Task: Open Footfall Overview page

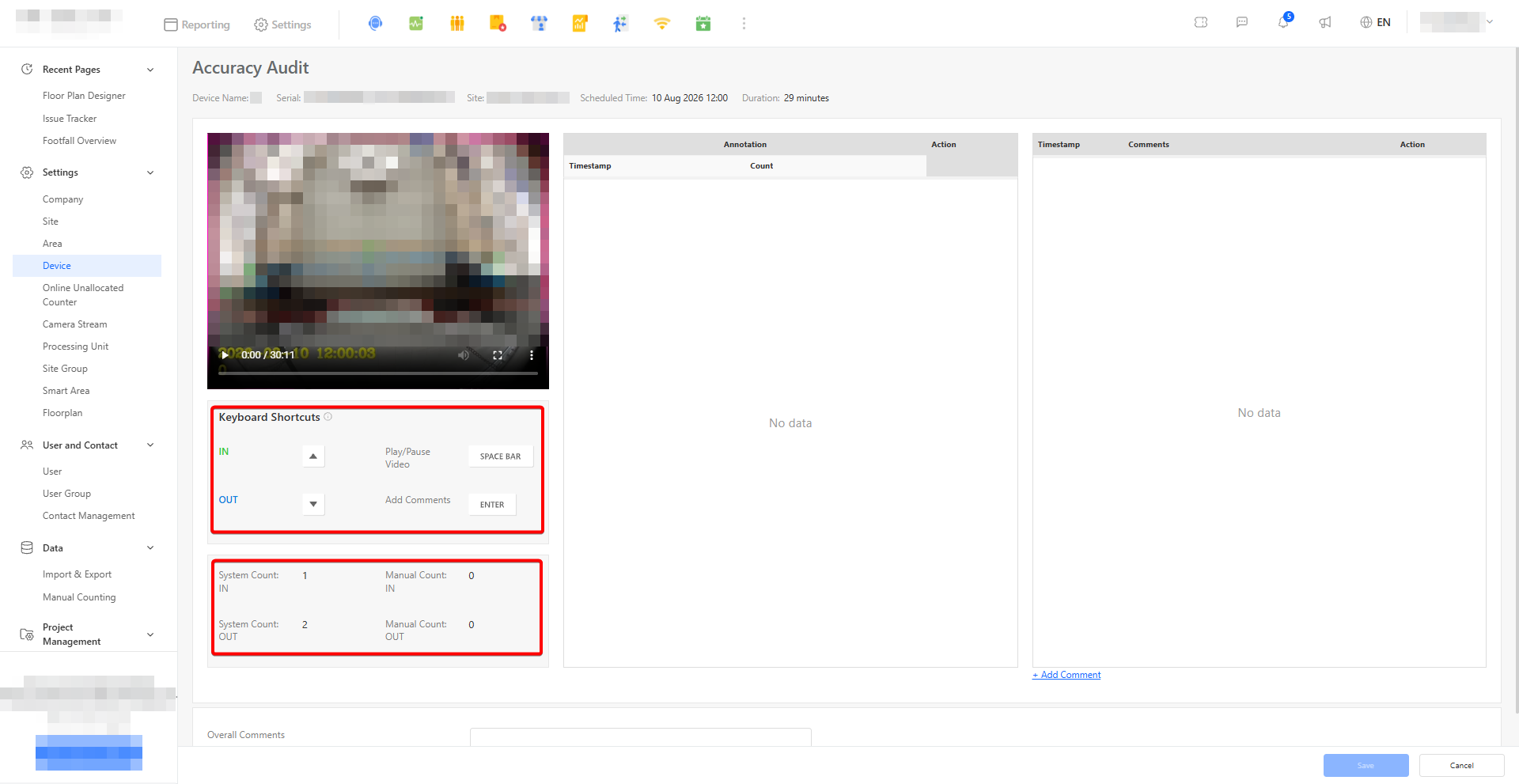Action: click(x=79, y=141)
